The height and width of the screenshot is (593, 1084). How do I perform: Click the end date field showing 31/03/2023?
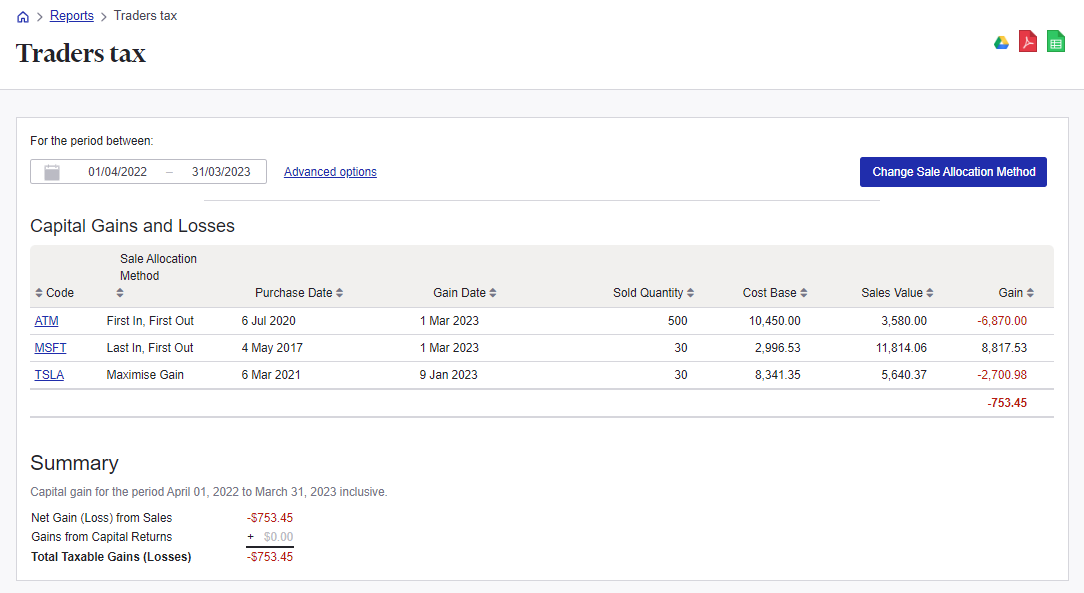click(x=222, y=171)
